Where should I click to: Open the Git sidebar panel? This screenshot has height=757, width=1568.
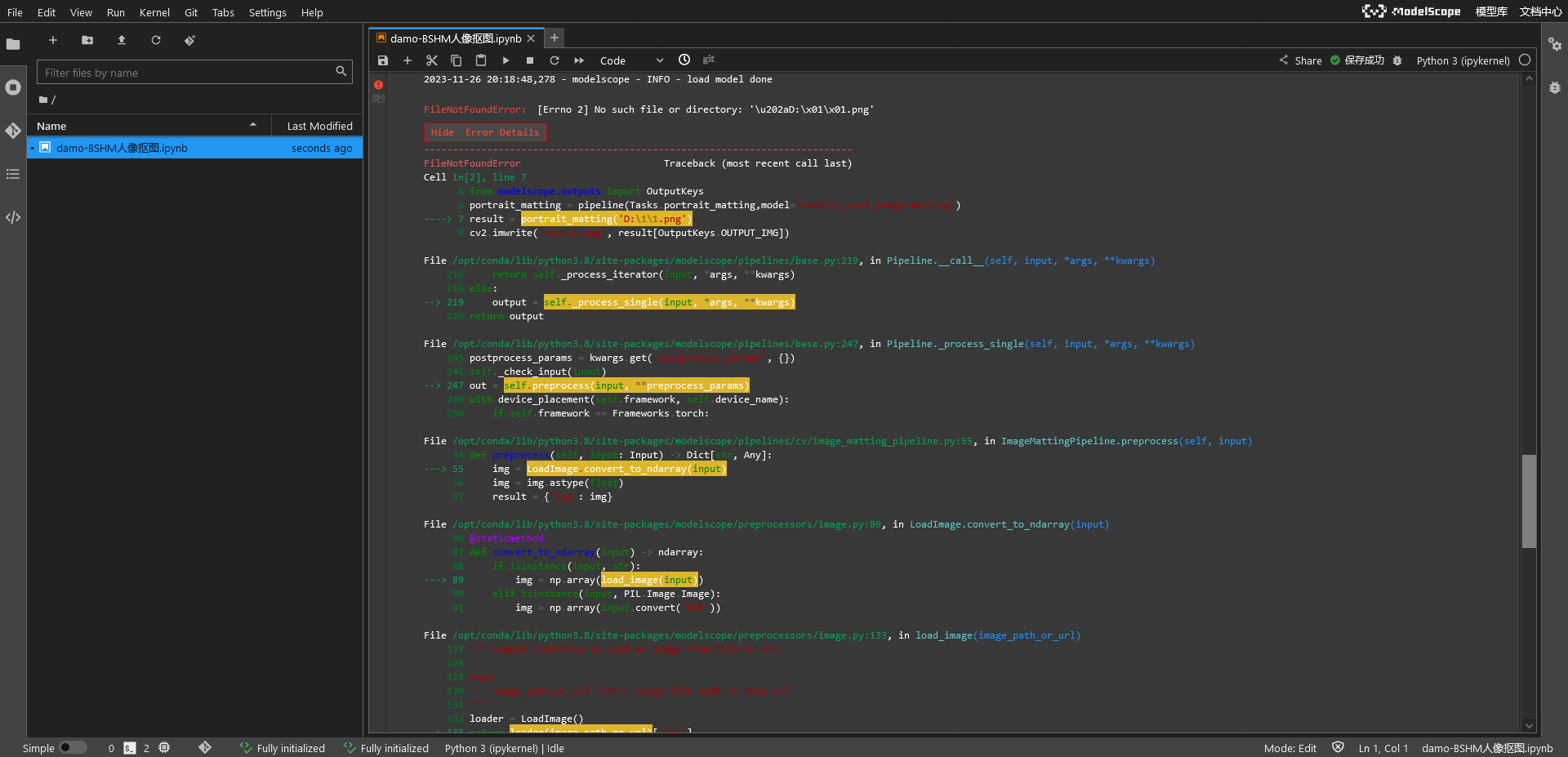(x=13, y=131)
